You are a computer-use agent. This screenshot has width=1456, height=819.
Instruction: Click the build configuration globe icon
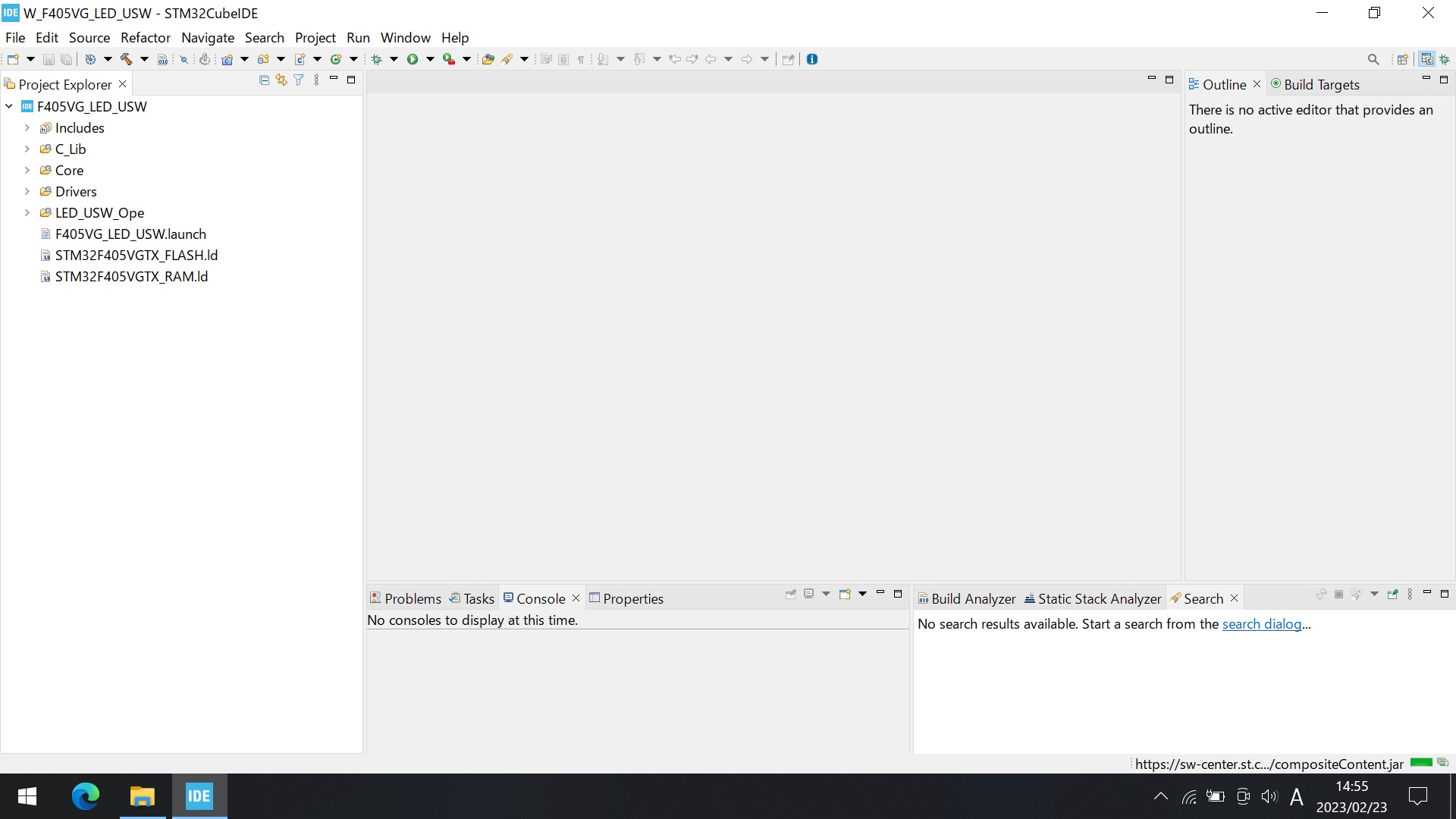coord(90,59)
